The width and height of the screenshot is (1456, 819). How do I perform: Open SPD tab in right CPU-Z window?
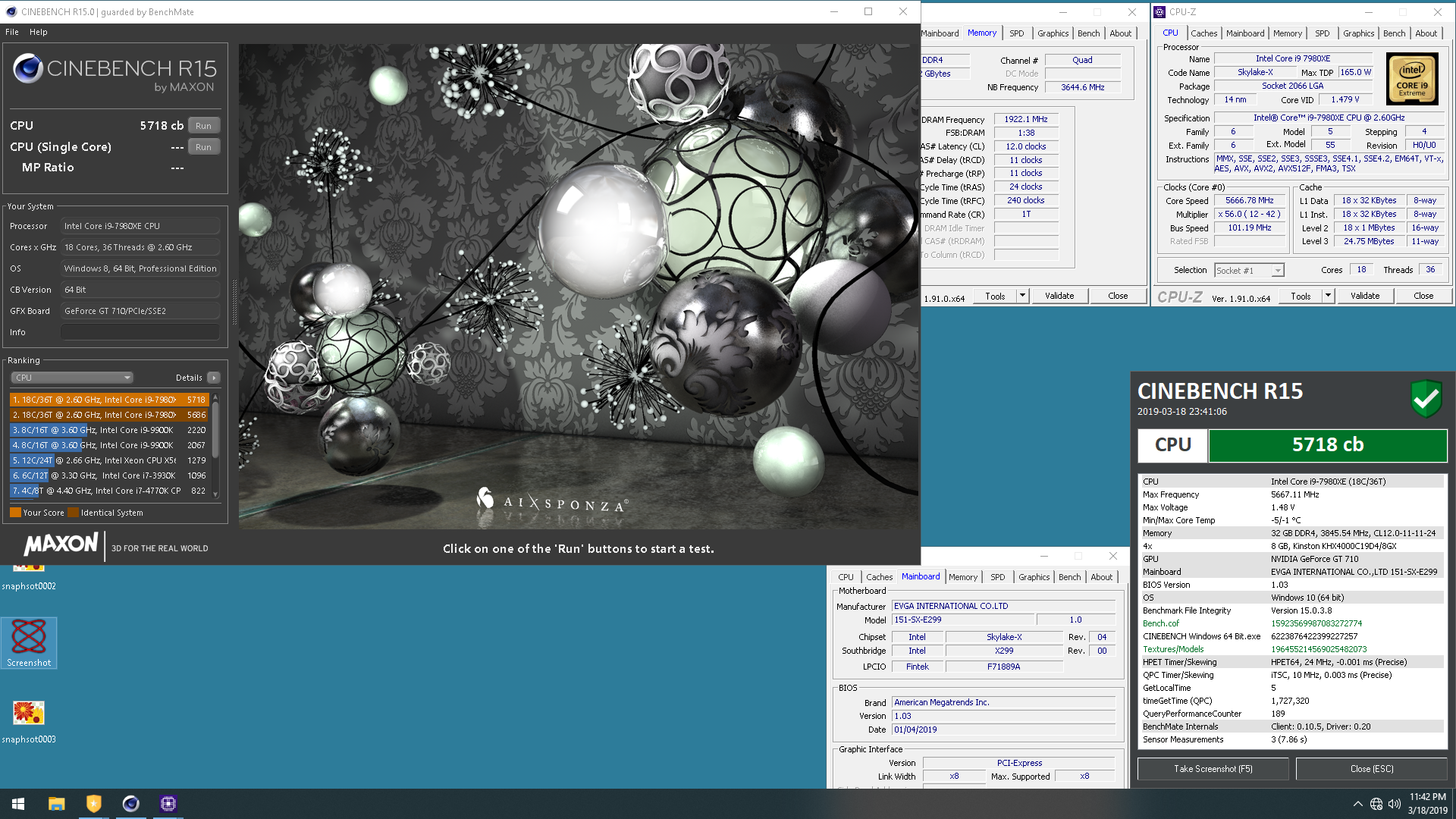[1323, 33]
